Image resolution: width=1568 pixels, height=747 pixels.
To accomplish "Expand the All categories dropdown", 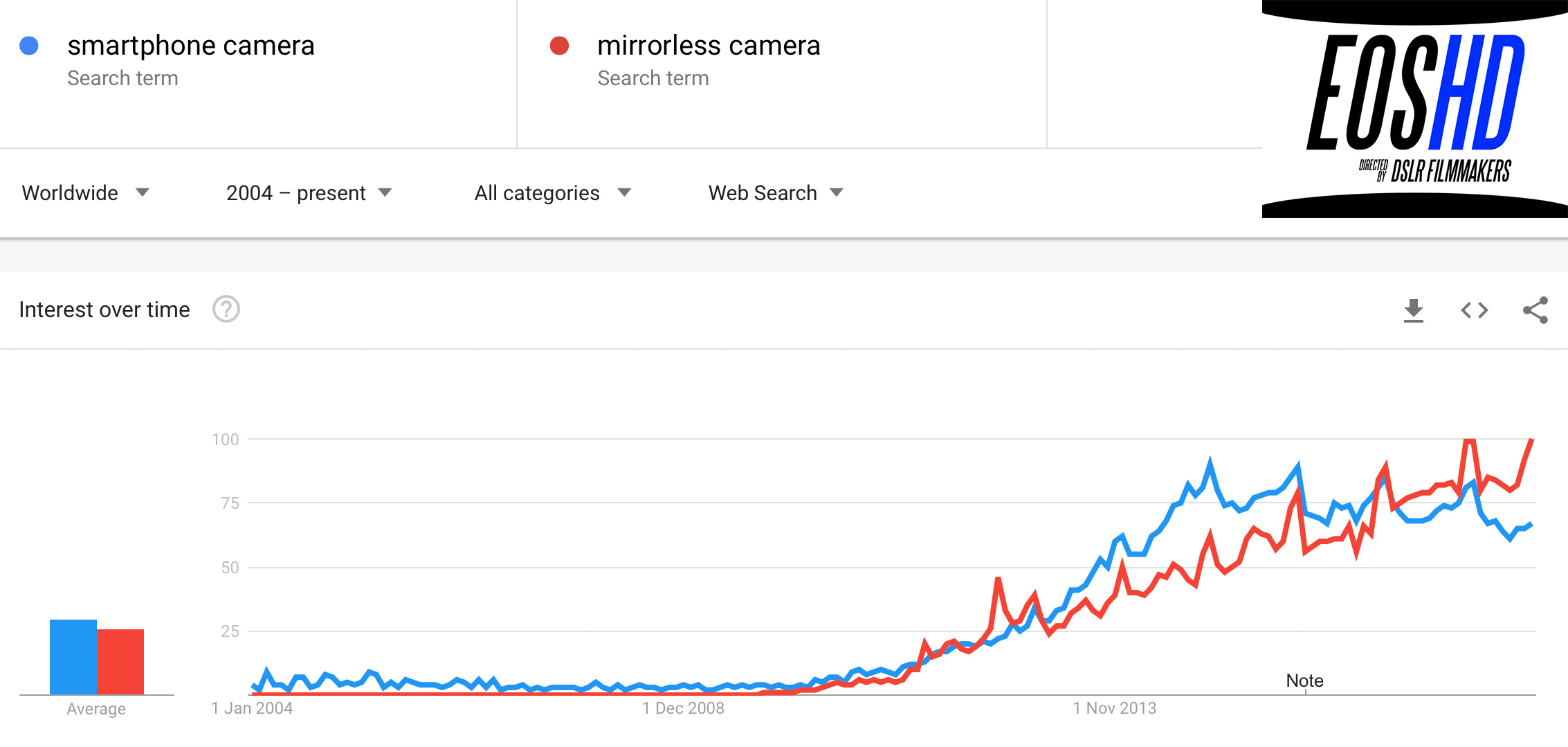I will tap(552, 192).
